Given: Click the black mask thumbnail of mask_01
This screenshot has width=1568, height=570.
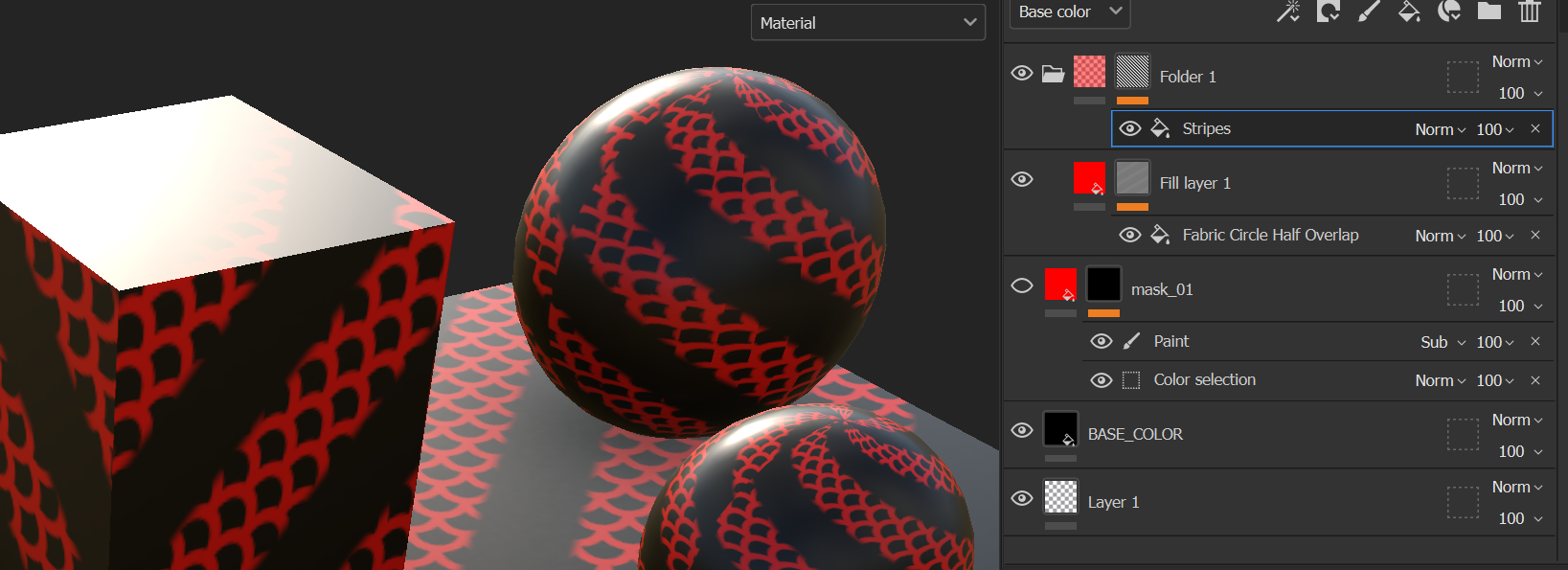Looking at the screenshot, I should [1103, 285].
